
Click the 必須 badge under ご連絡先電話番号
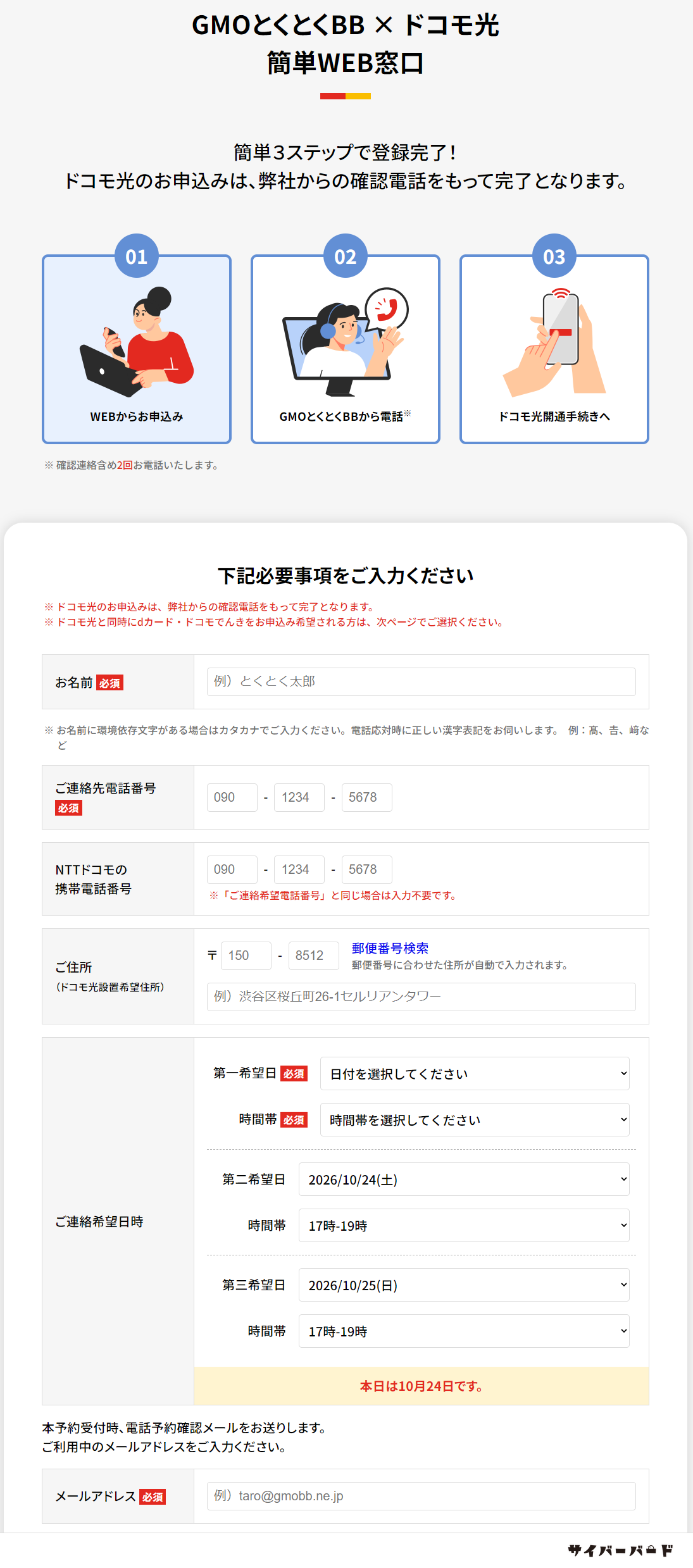pos(68,808)
